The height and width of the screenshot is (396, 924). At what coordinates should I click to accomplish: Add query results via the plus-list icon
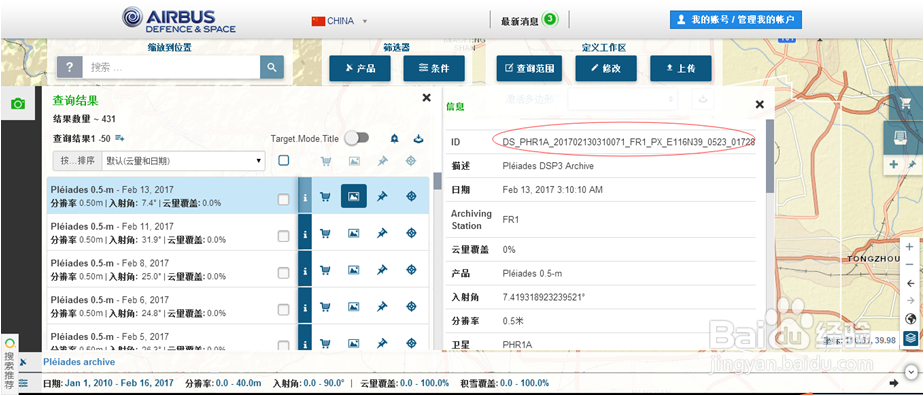click(120, 138)
